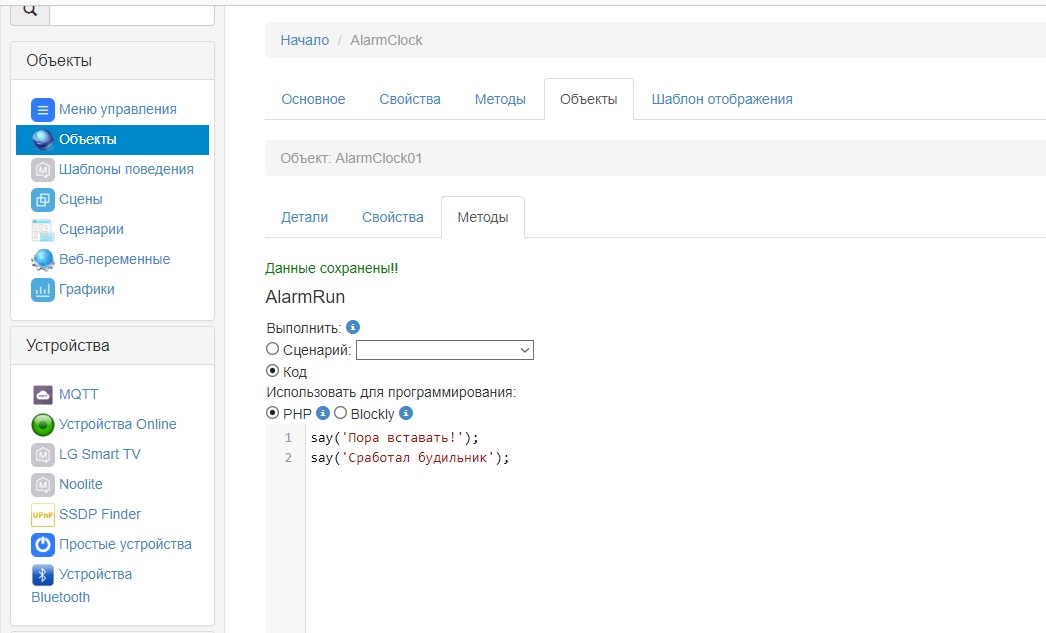Click the Начало breadcrumb link
Image resolution: width=1046 pixels, height=633 pixels.
(304, 40)
